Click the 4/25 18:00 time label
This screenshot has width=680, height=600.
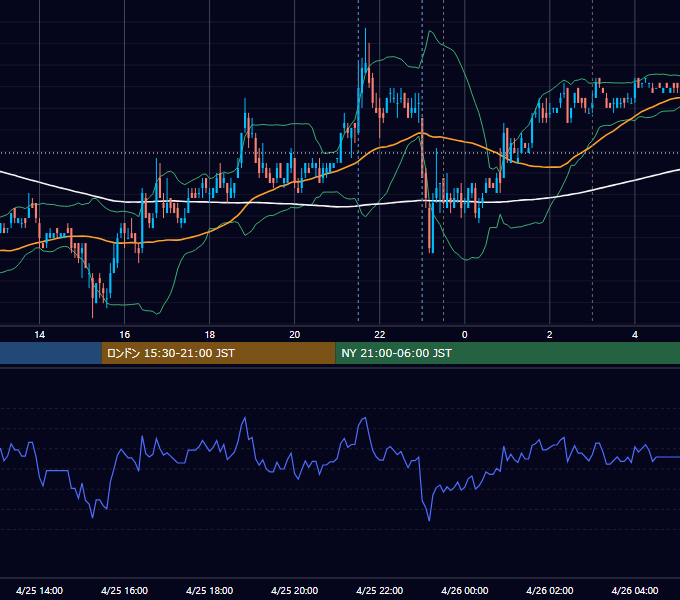[x=209, y=590]
